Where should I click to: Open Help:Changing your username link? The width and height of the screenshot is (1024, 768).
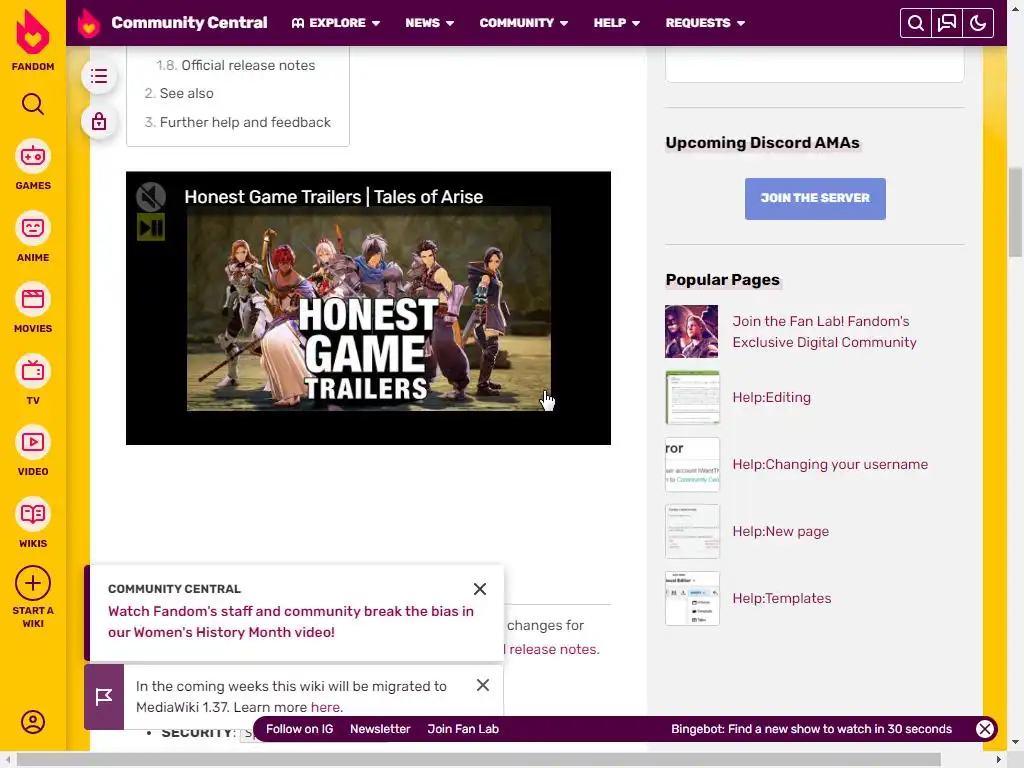pos(830,464)
